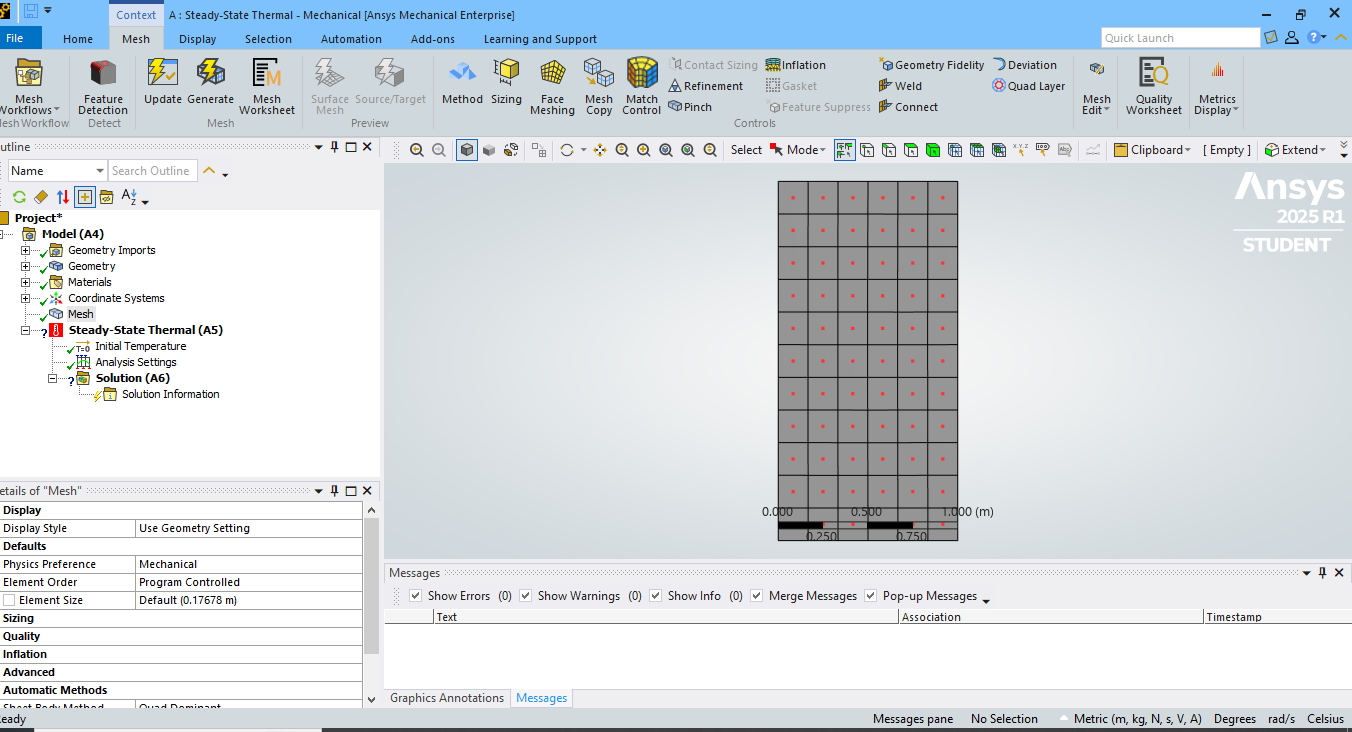Image resolution: width=1352 pixels, height=732 pixels.
Task: Switch to the Home ribbon tab
Action: click(x=78, y=39)
